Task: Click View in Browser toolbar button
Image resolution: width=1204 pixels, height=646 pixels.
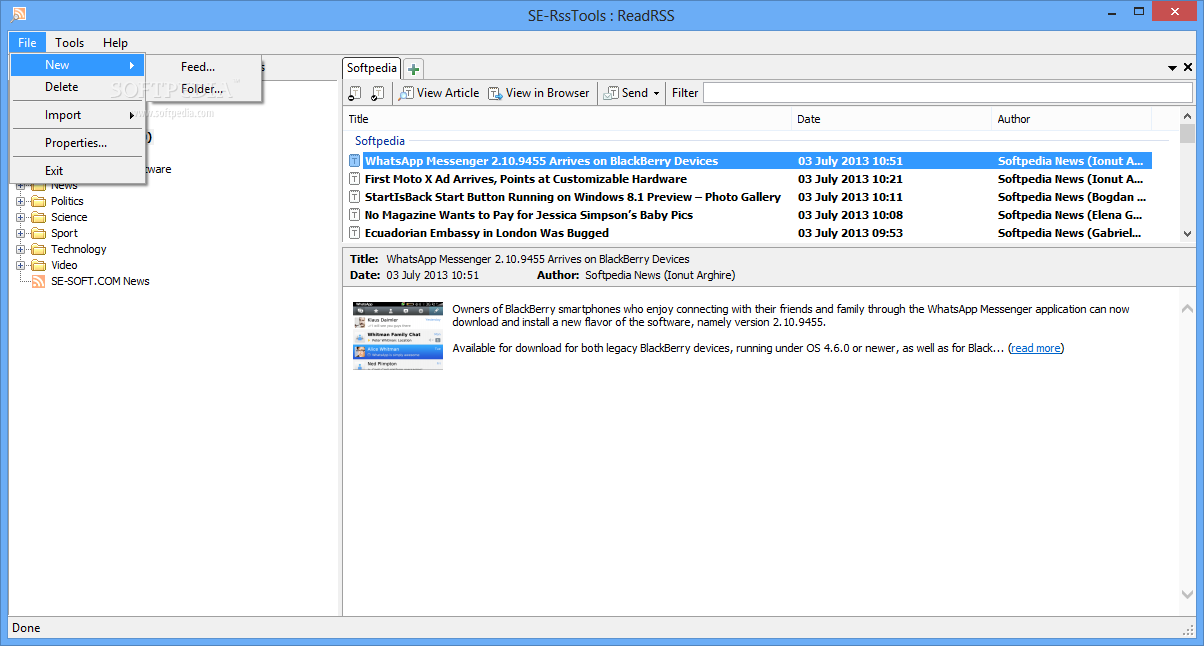Action: pyautogui.click(x=539, y=93)
